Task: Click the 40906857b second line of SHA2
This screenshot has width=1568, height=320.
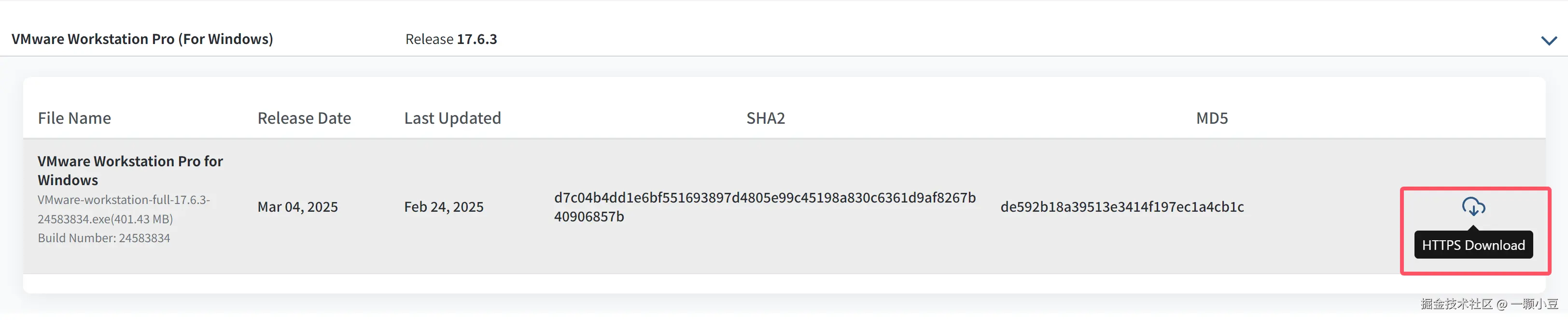Action: click(x=588, y=217)
